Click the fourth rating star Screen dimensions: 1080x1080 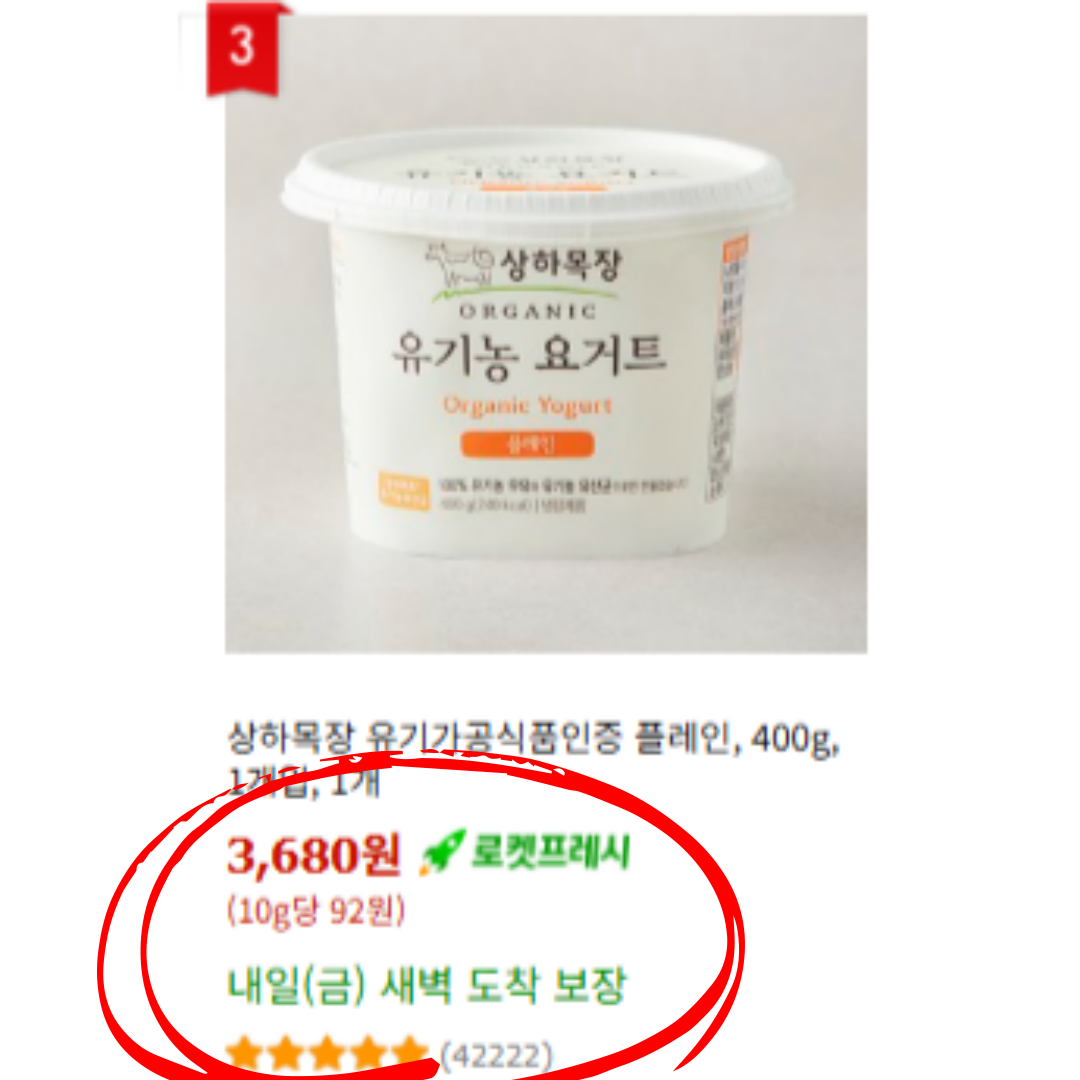tap(368, 1053)
